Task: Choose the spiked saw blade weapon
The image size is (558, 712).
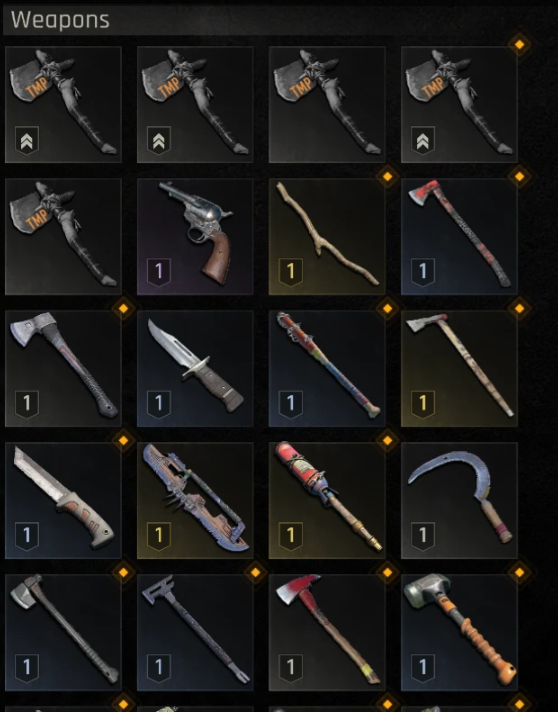Action: click(195, 500)
